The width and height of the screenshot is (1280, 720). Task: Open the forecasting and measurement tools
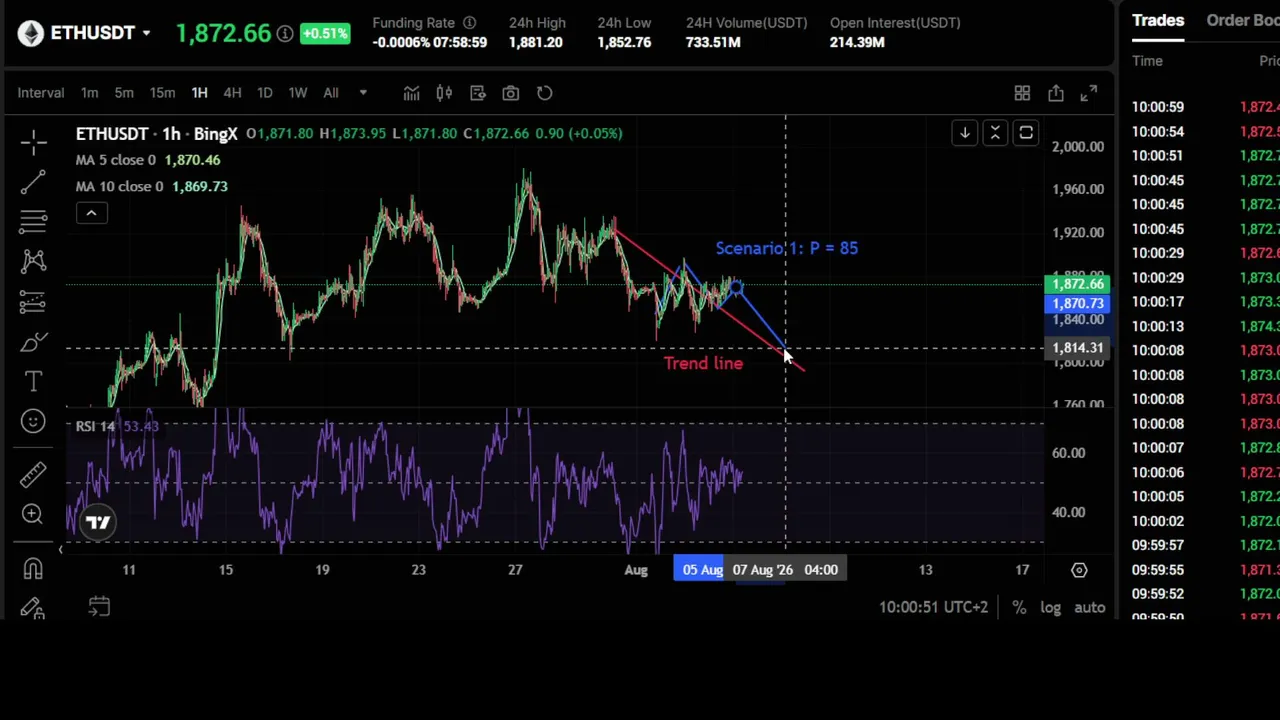[x=33, y=301]
